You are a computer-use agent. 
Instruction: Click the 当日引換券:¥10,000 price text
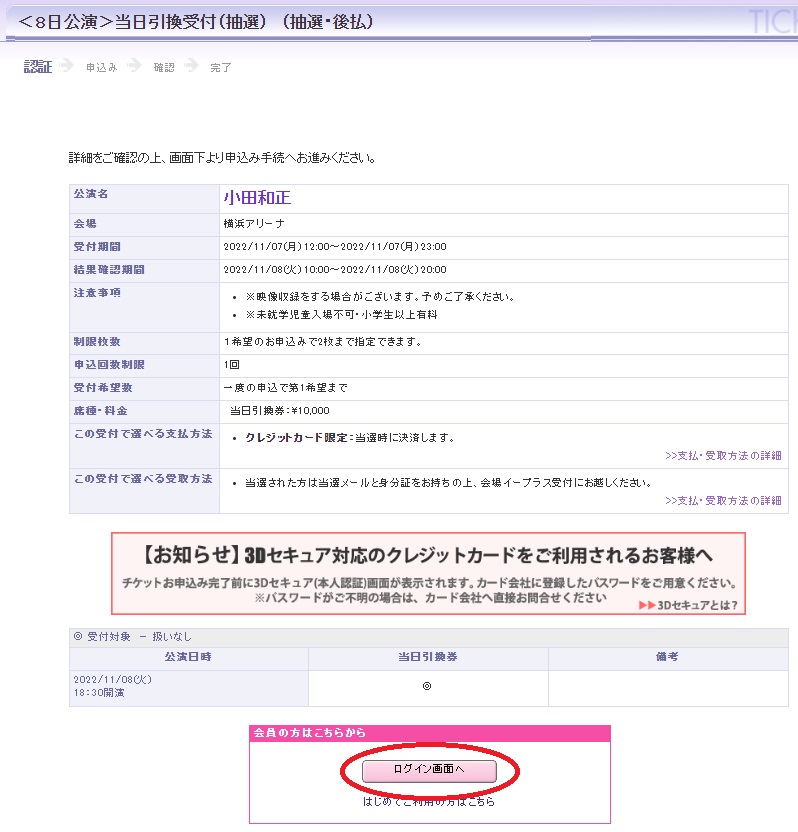pyautogui.click(x=280, y=411)
